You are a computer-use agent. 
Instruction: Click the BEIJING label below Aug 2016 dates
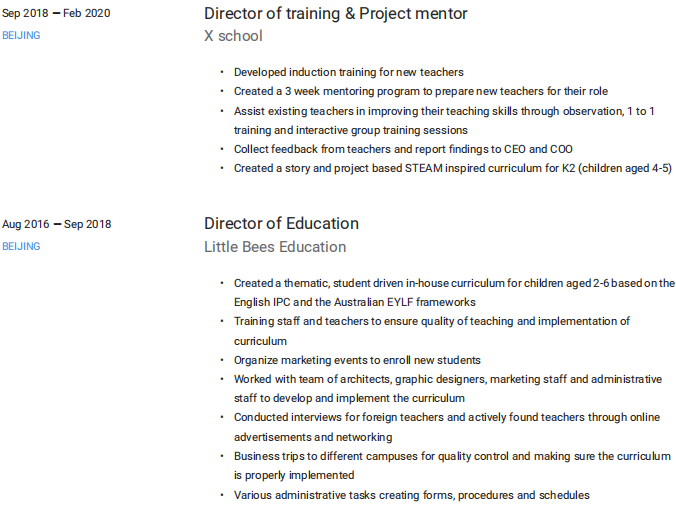pos(21,246)
